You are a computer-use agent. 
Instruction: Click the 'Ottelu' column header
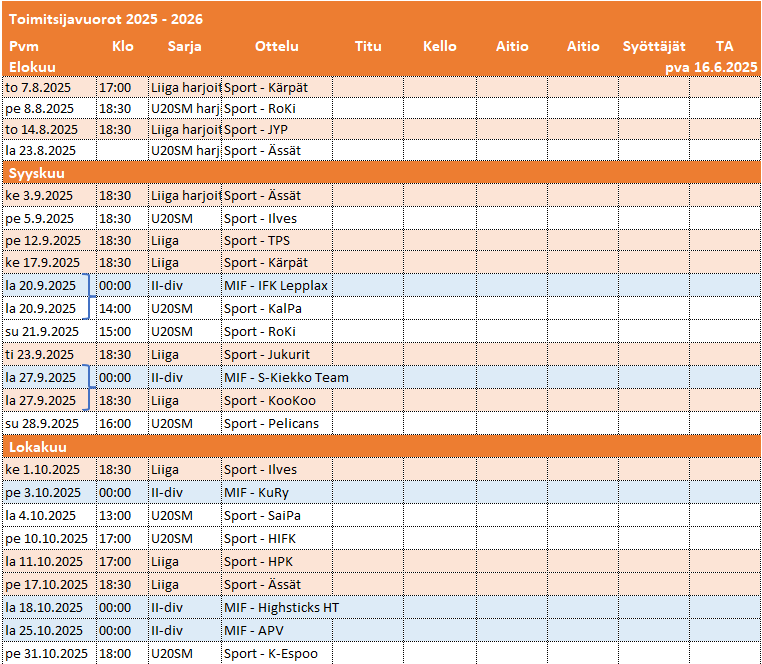coord(277,46)
